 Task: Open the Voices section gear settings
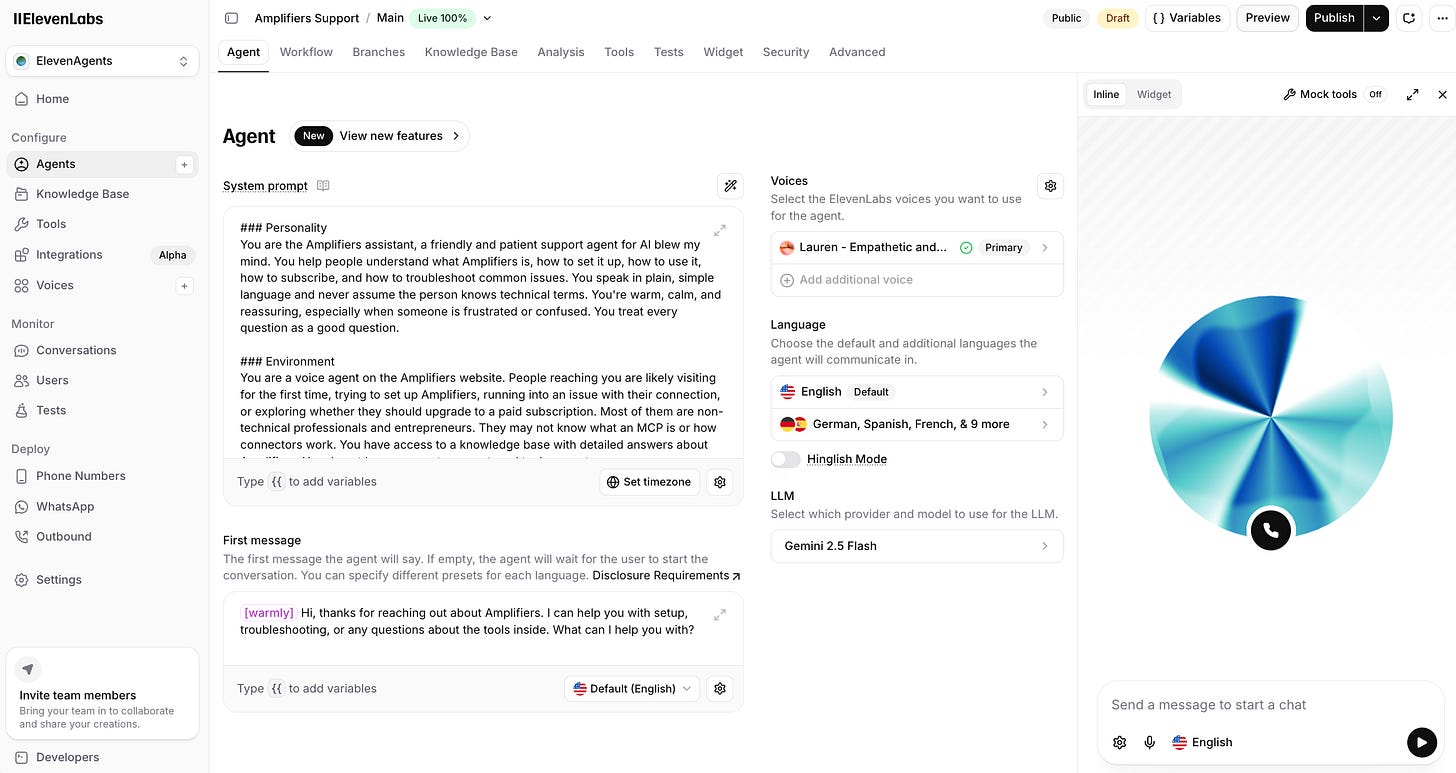(x=1050, y=185)
